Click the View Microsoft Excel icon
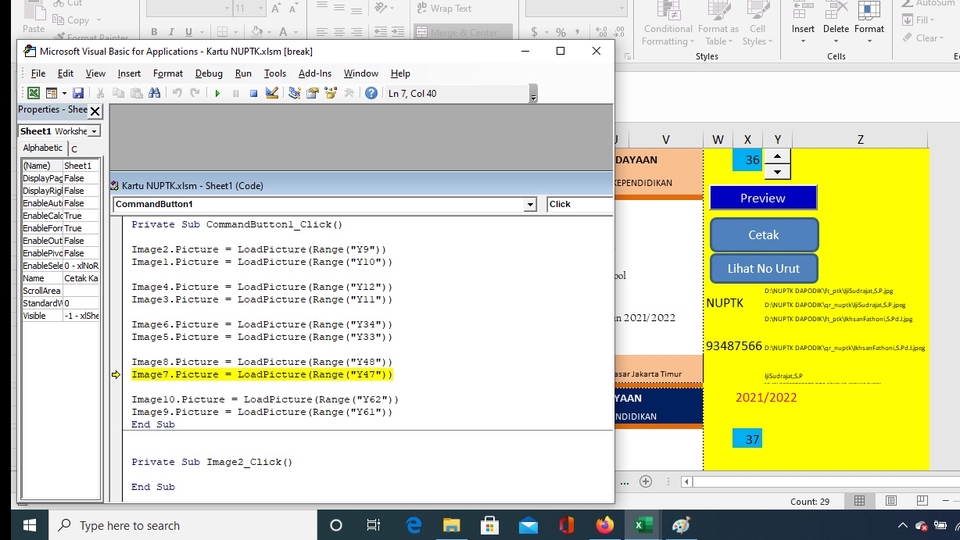Screen dimensions: 960x540 click(33, 93)
